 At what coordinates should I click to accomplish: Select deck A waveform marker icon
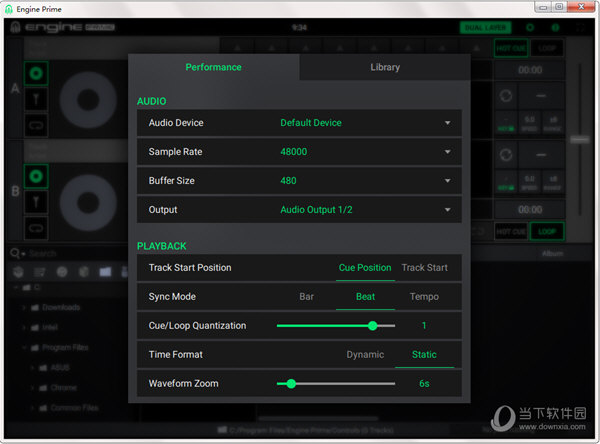36,99
